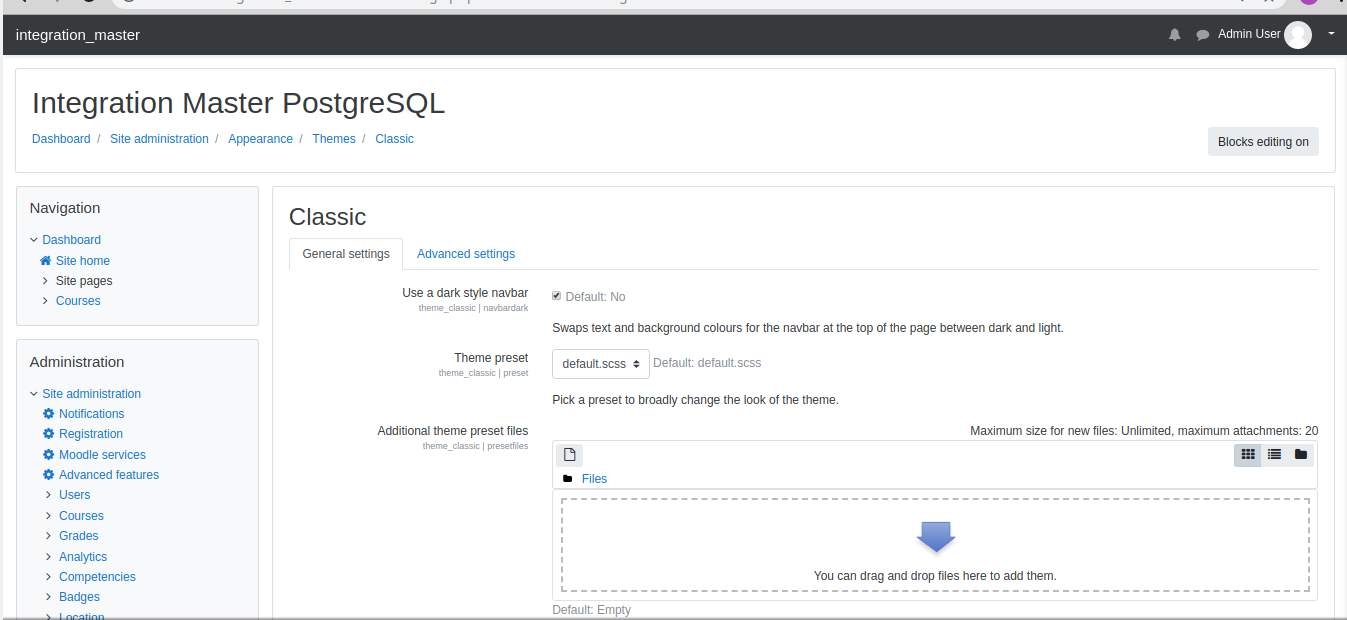The image size is (1347, 620).
Task: Open Appearance in breadcrumb
Action: (x=260, y=139)
